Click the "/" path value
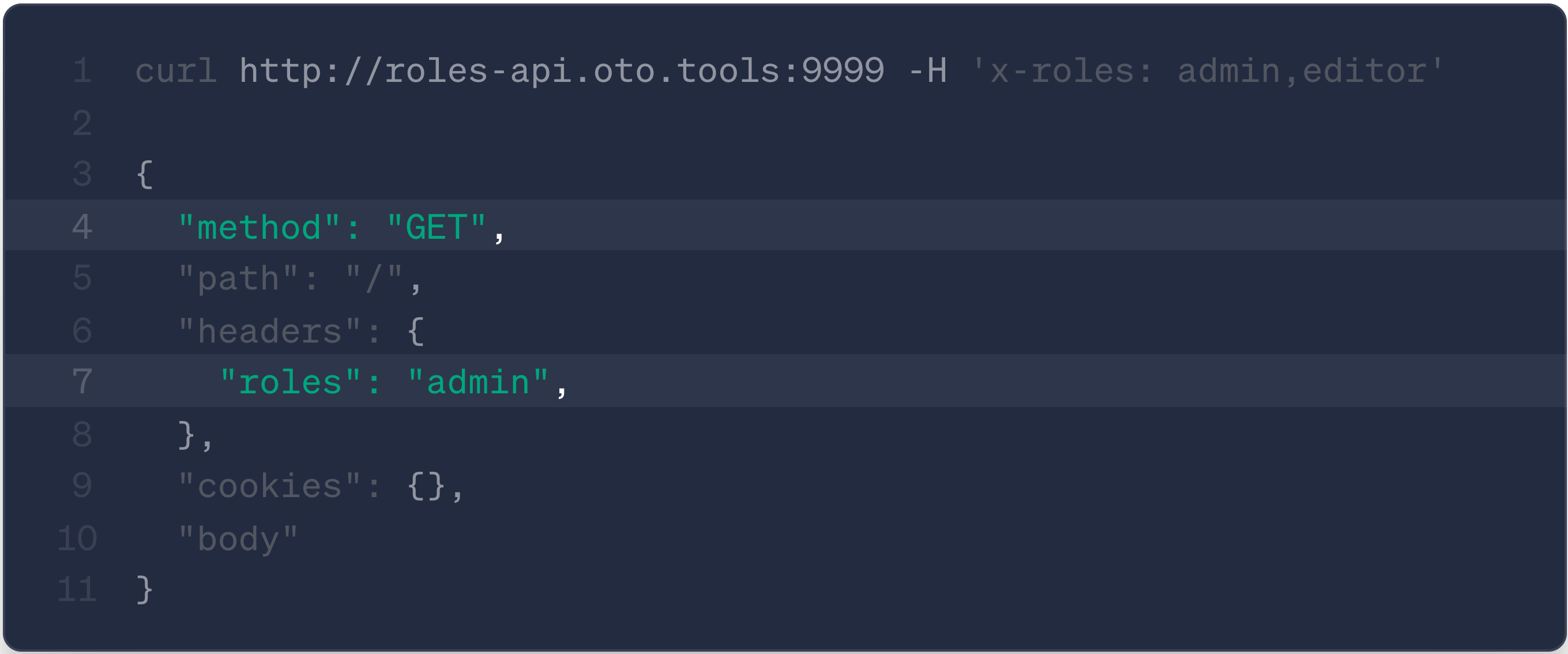 click(374, 279)
